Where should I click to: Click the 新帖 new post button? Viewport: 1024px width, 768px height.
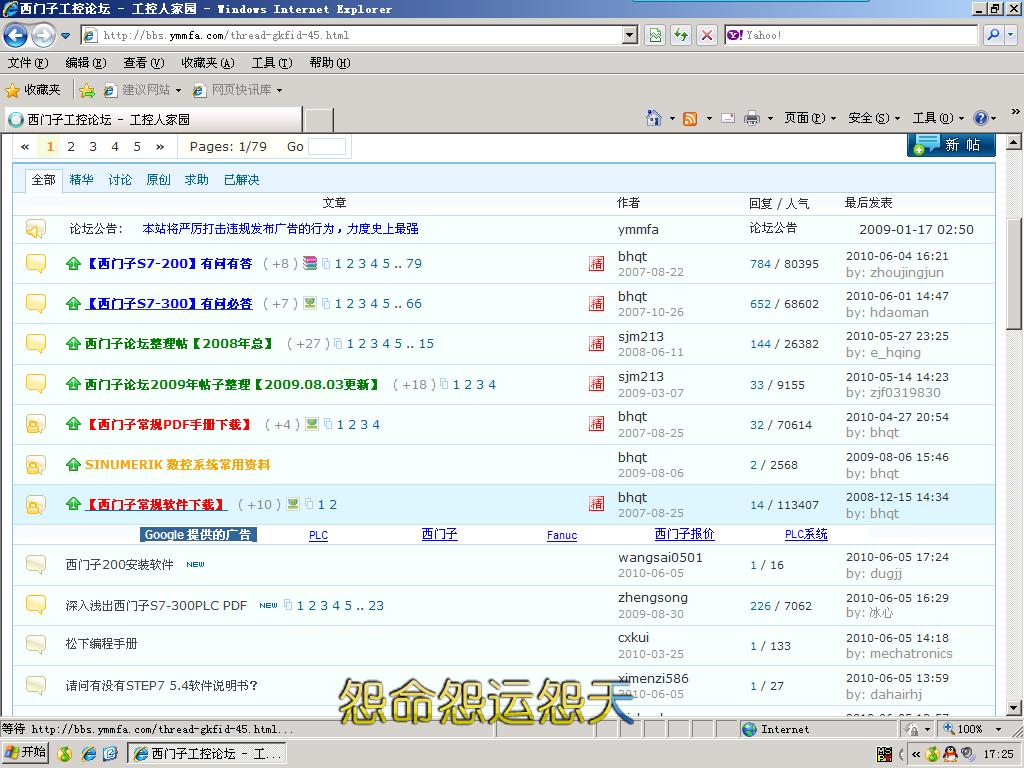click(951, 145)
